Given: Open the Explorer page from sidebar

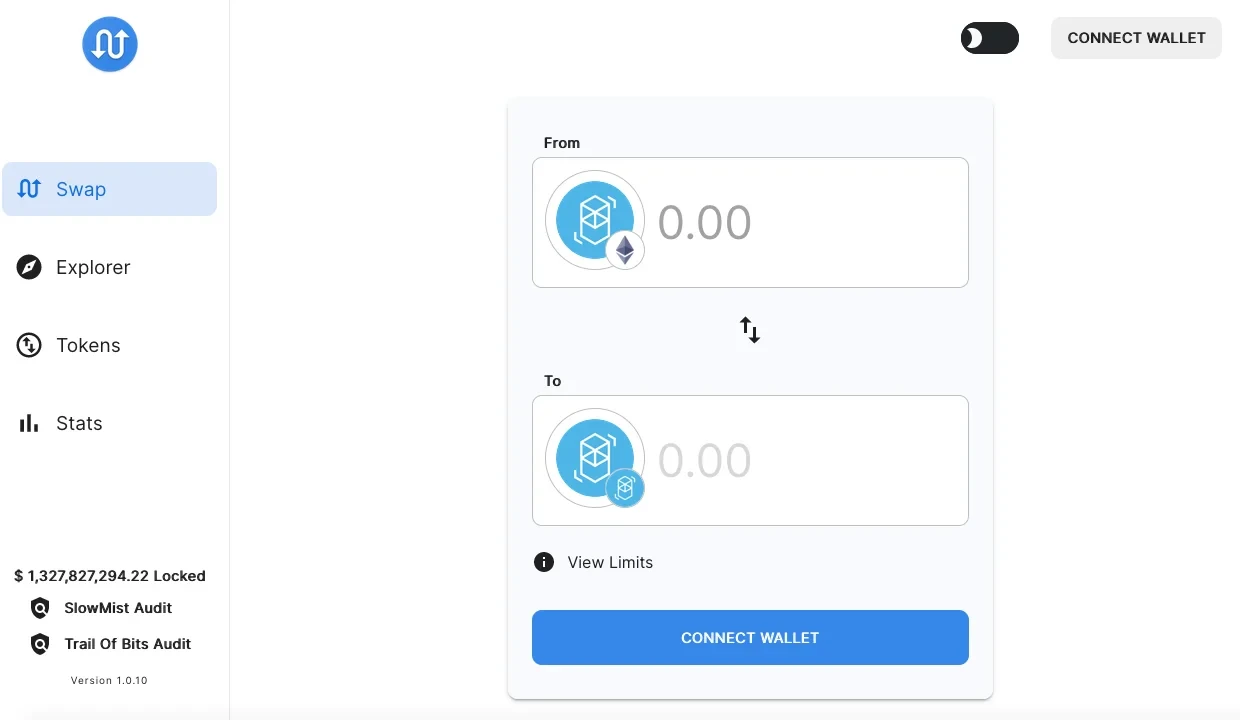Looking at the screenshot, I should tap(93, 267).
